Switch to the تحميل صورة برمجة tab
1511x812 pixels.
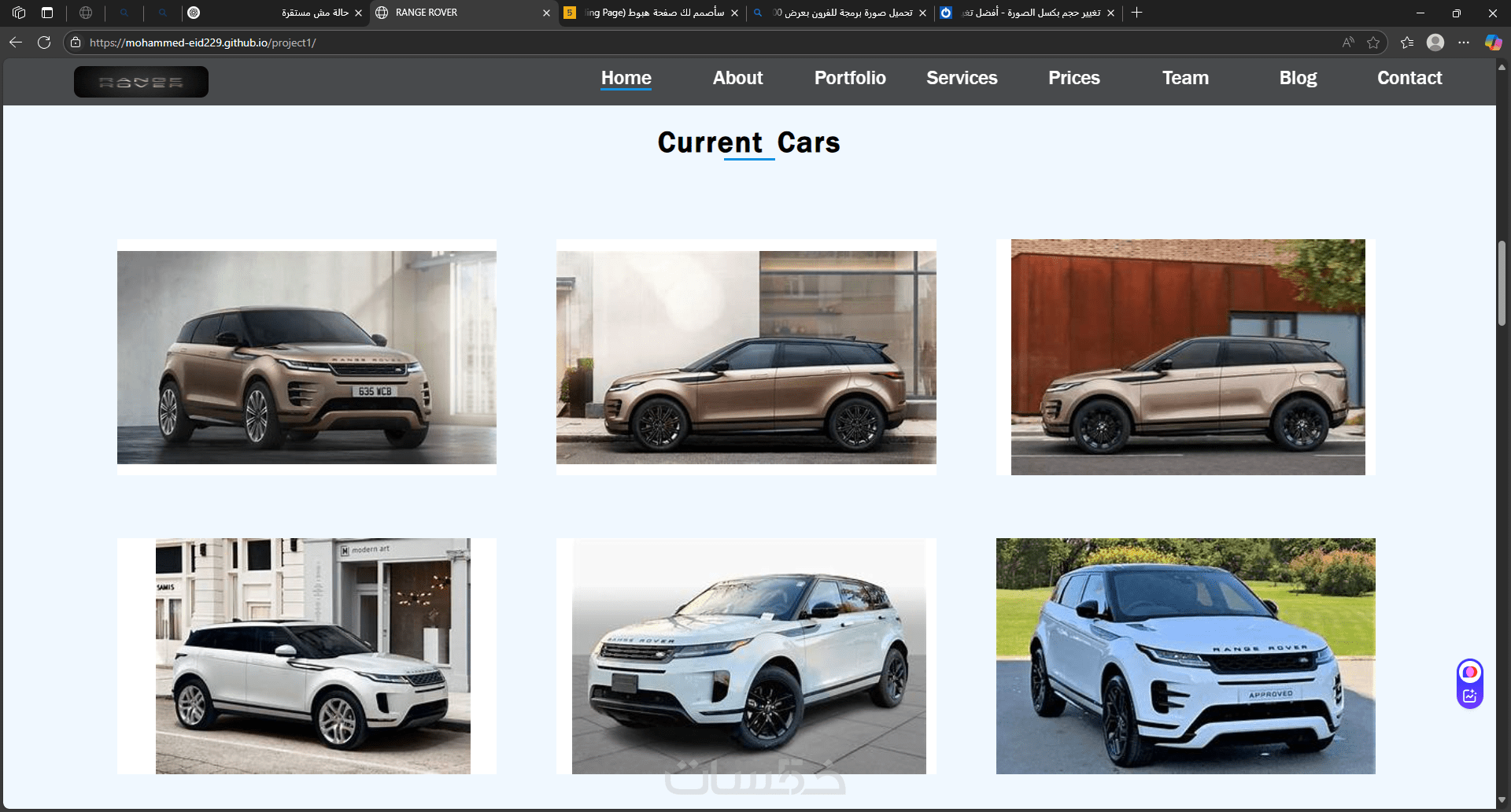tap(840, 13)
